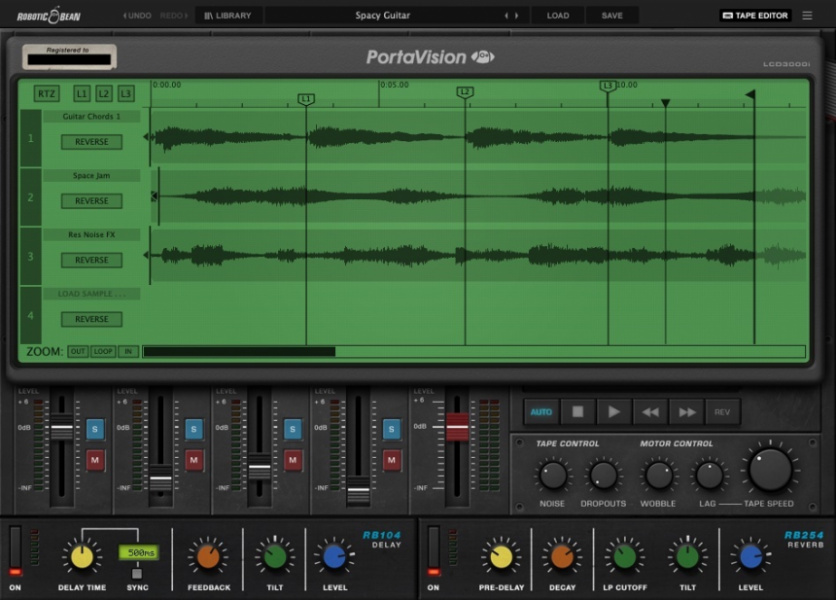This screenshot has width=836, height=600.
Task: Open the Library browser
Action: coord(228,16)
